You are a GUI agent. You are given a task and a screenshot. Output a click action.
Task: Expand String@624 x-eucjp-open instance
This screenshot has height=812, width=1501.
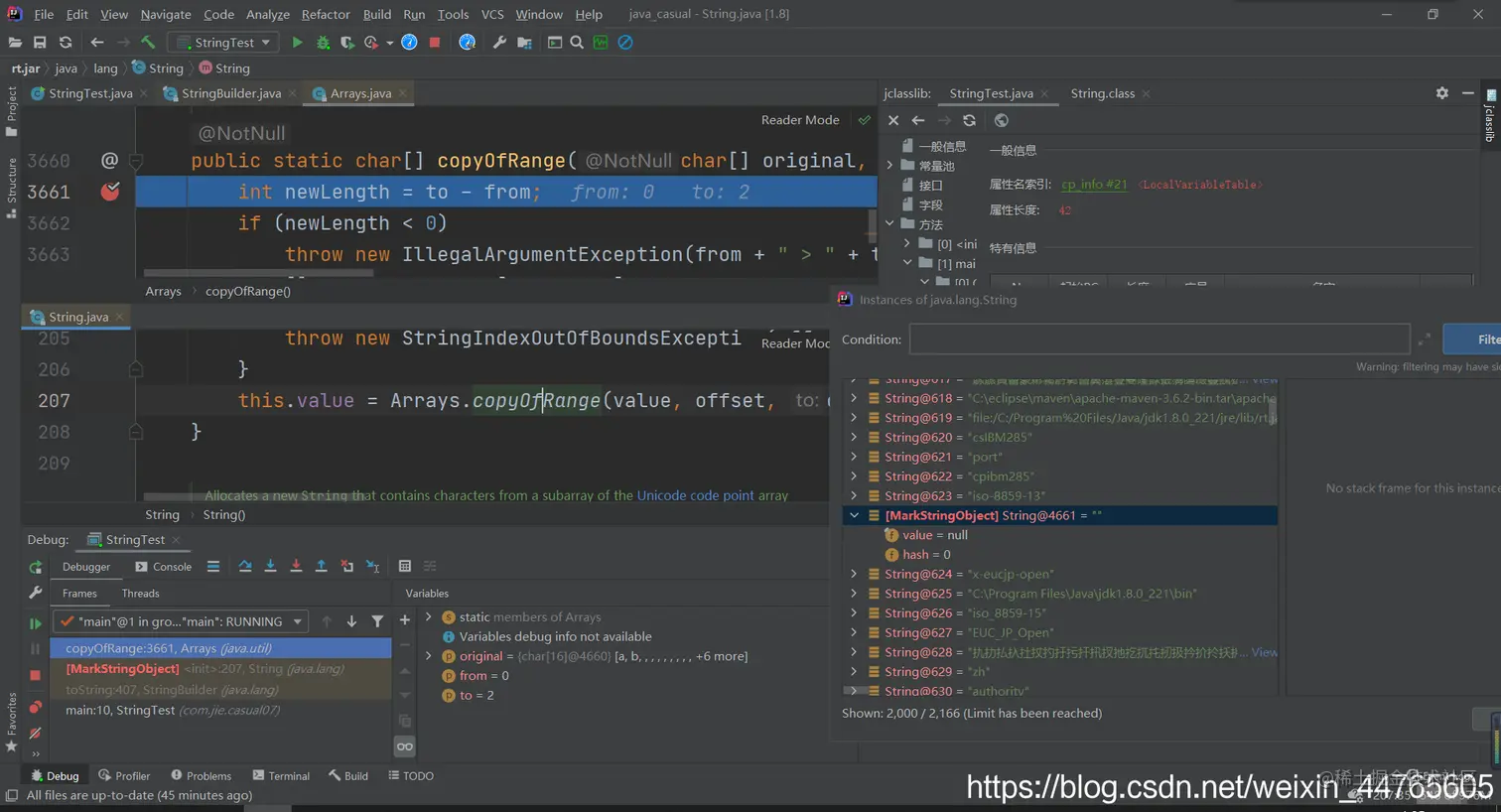pyautogui.click(x=854, y=574)
